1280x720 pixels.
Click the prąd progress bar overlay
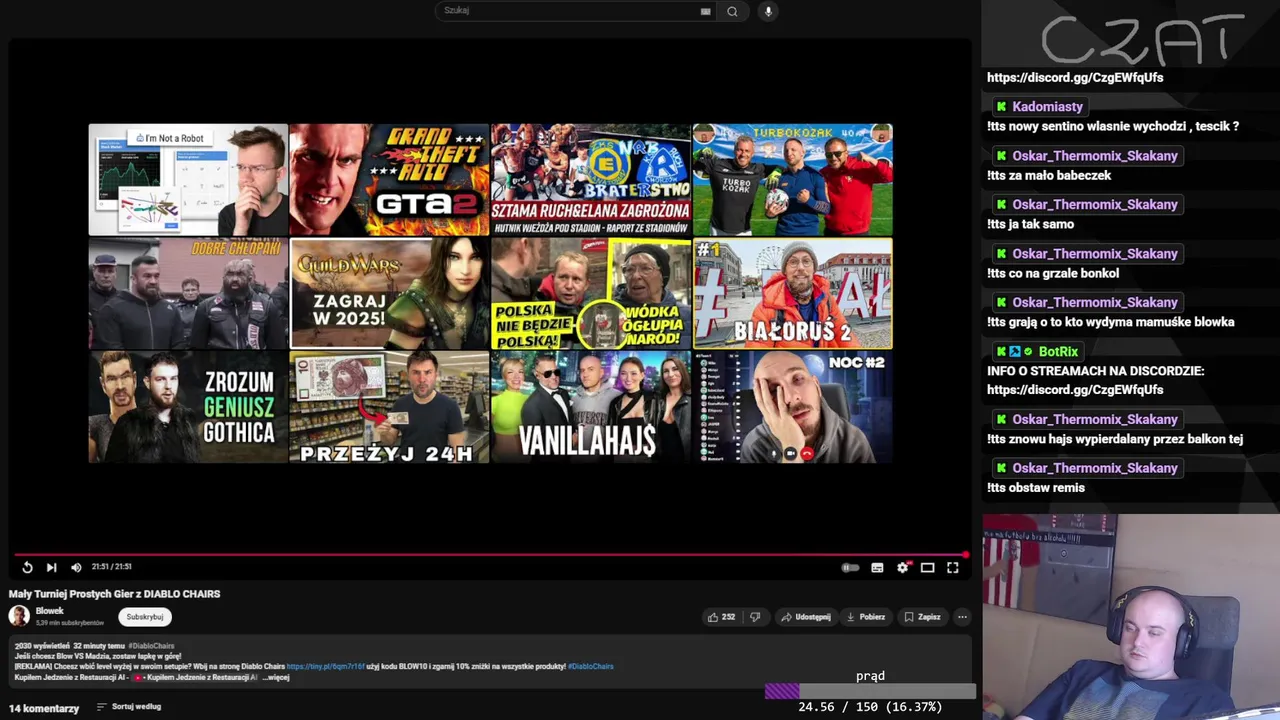pyautogui.click(x=870, y=691)
